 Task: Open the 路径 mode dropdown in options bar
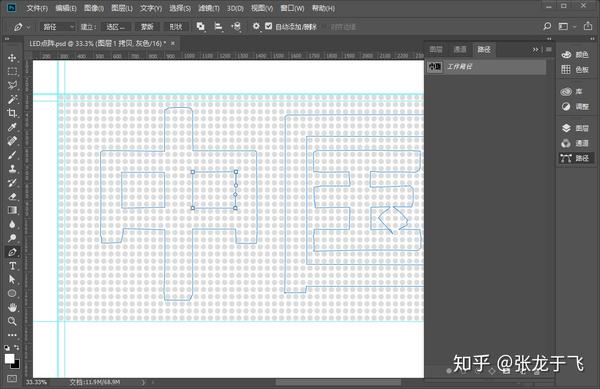tap(57, 27)
